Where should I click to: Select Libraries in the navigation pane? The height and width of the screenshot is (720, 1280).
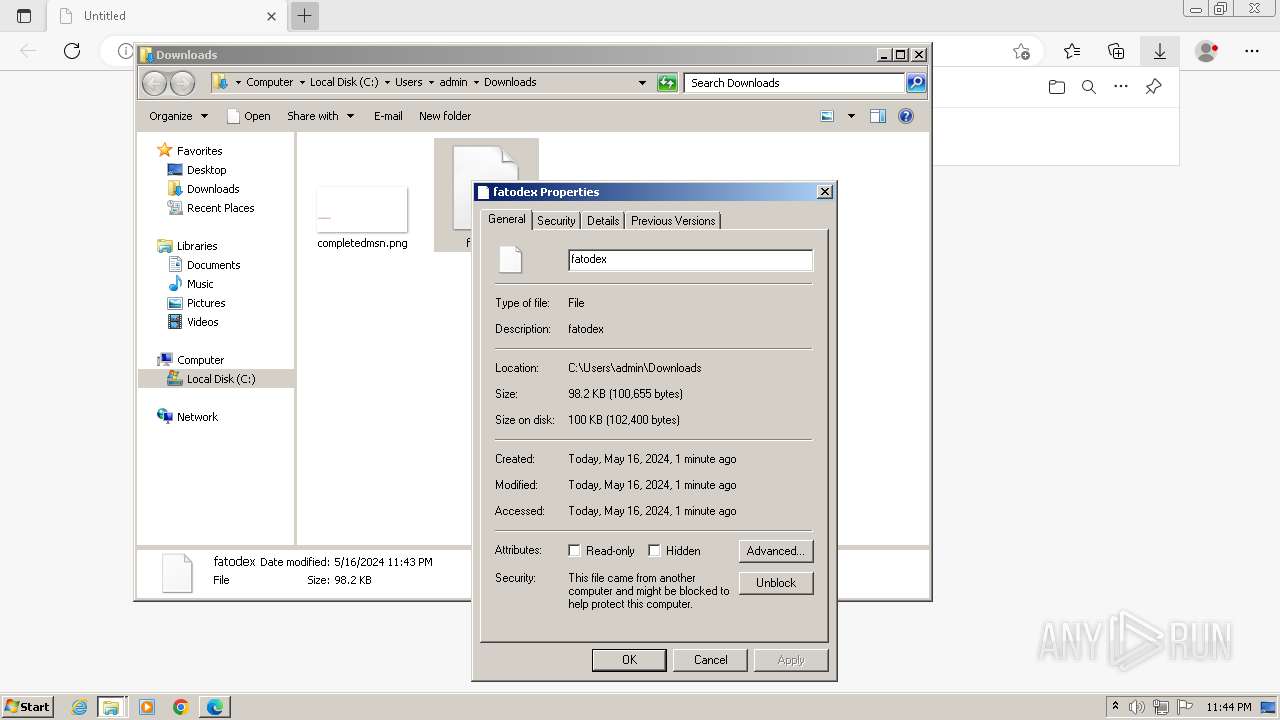pyautogui.click(x=197, y=246)
